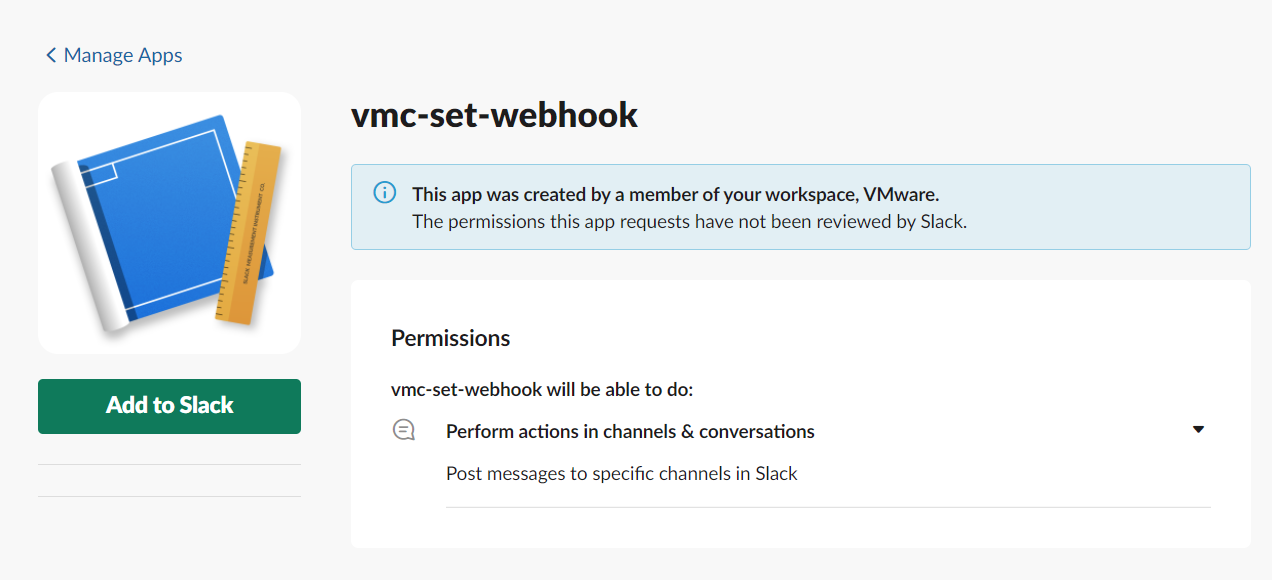
Task: Click the vmc-set-webhook page title
Action: click(x=494, y=115)
